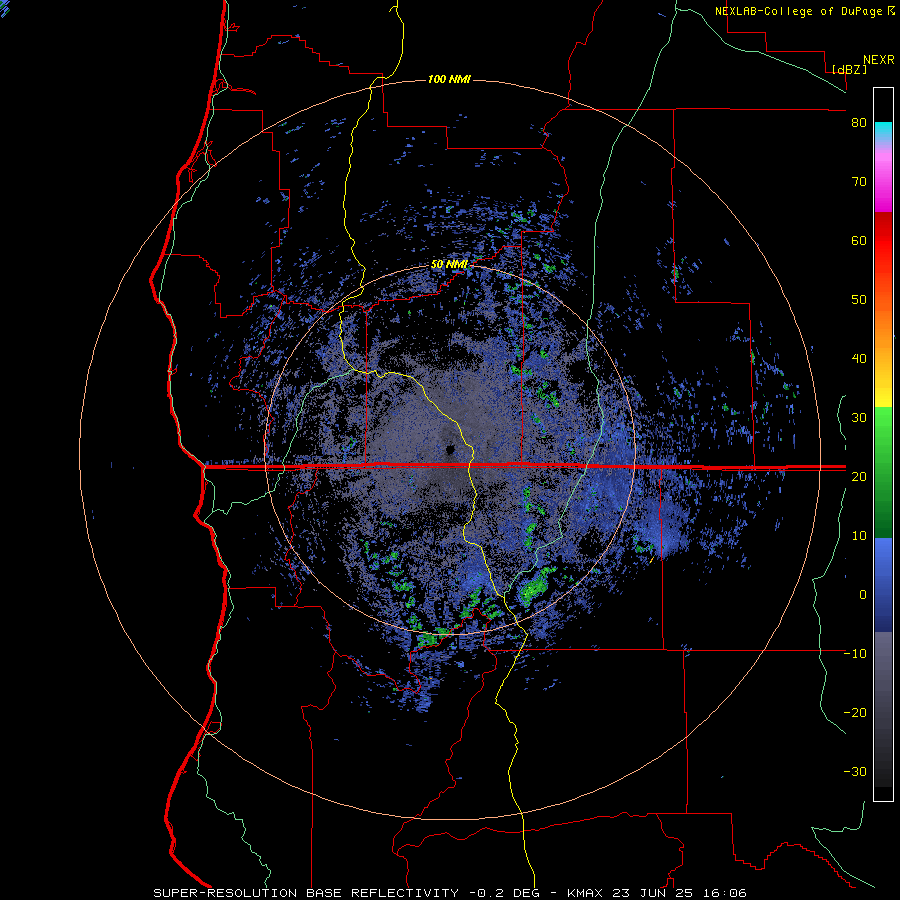Click the -30 value on the dBZ scale
This screenshot has width=900, height=900.
(855, 771)
